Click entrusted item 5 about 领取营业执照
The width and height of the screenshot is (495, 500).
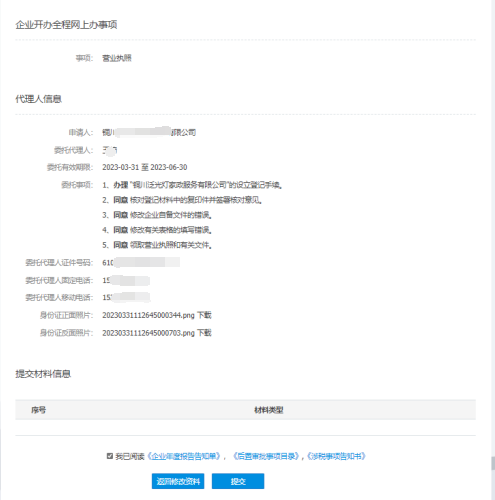click(x=157, y=245)
